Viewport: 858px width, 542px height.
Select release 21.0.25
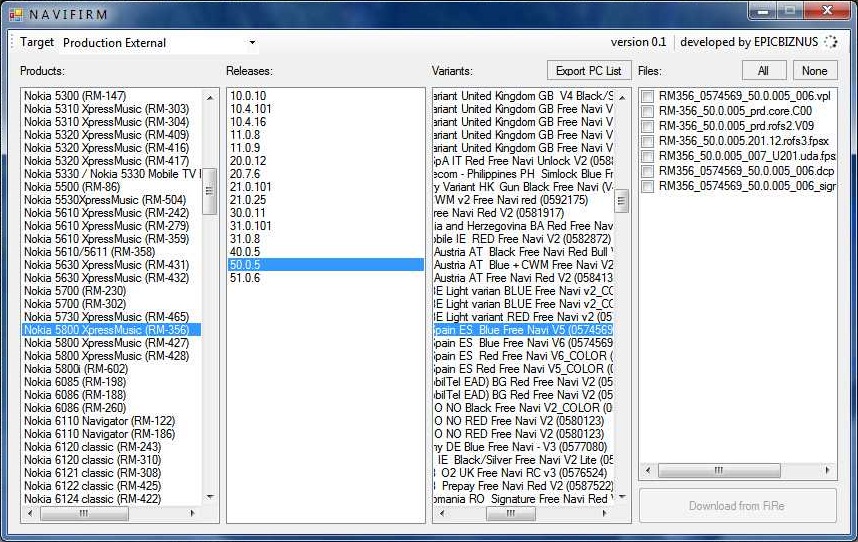[x=326, y=200]
